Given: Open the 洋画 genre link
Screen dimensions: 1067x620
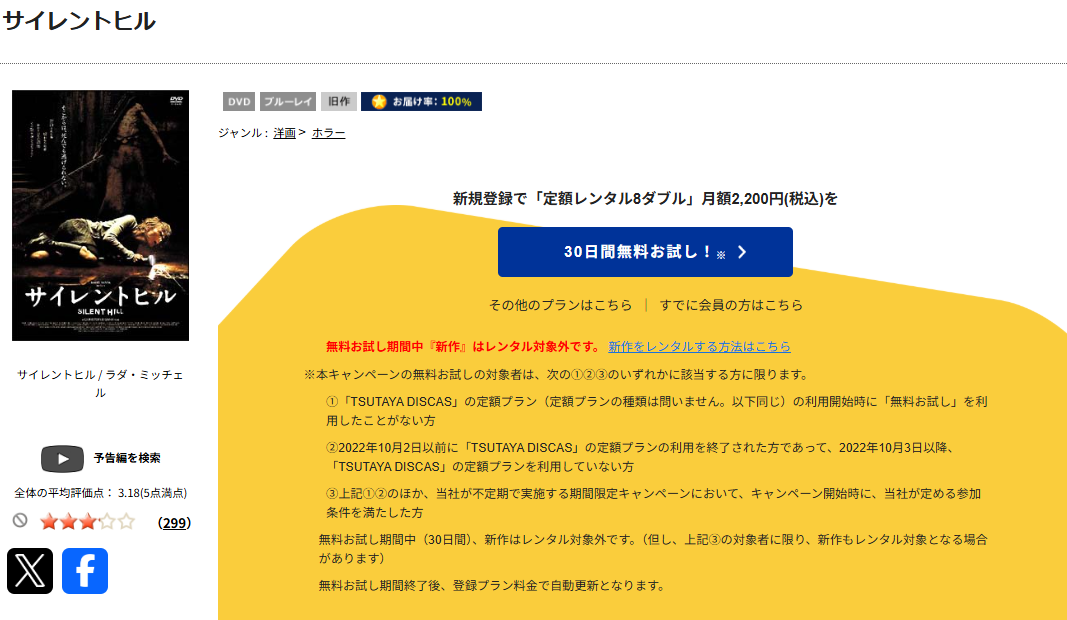Looking at the screenshot, I should [x=284, y=133].
